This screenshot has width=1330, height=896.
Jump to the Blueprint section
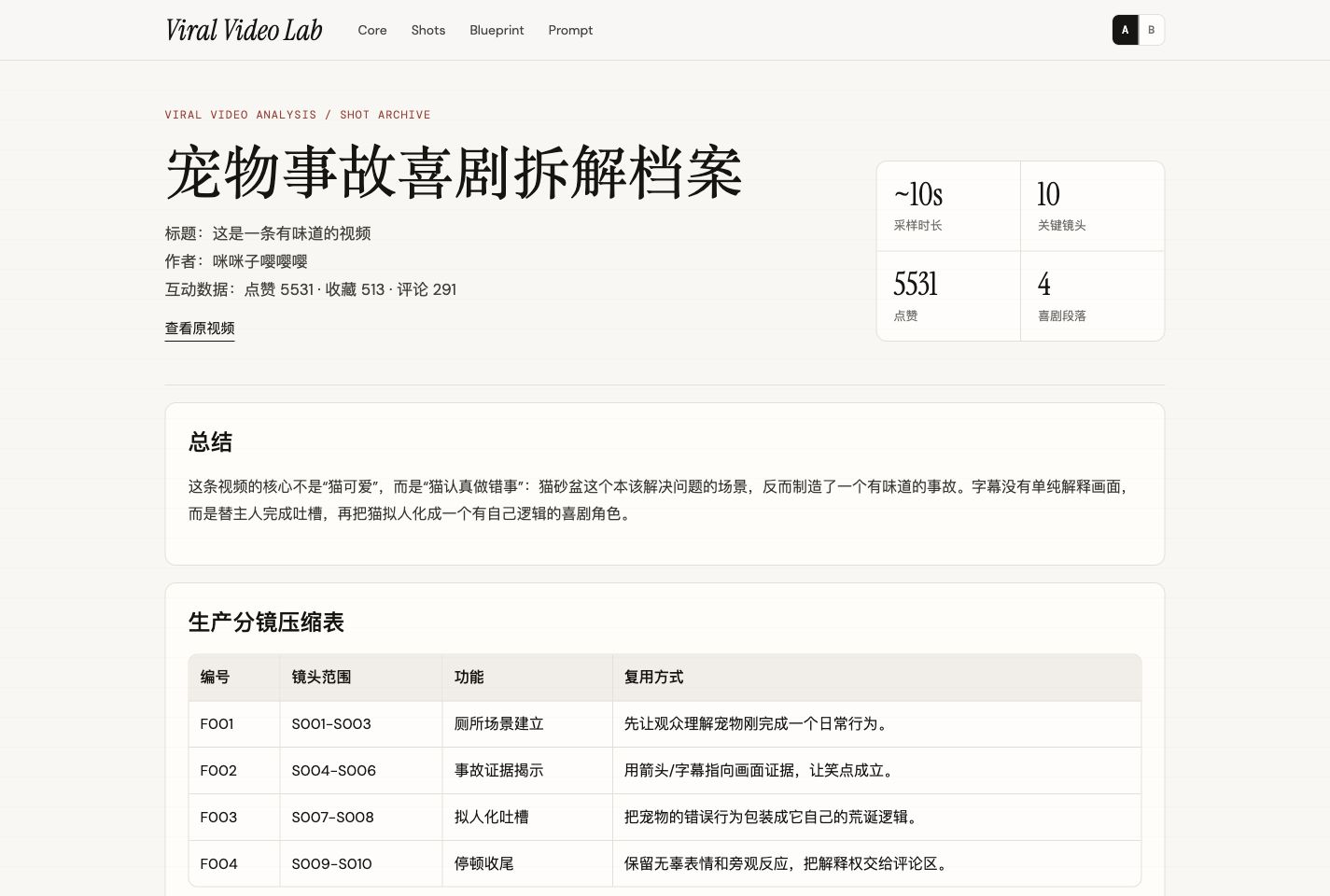497,30
